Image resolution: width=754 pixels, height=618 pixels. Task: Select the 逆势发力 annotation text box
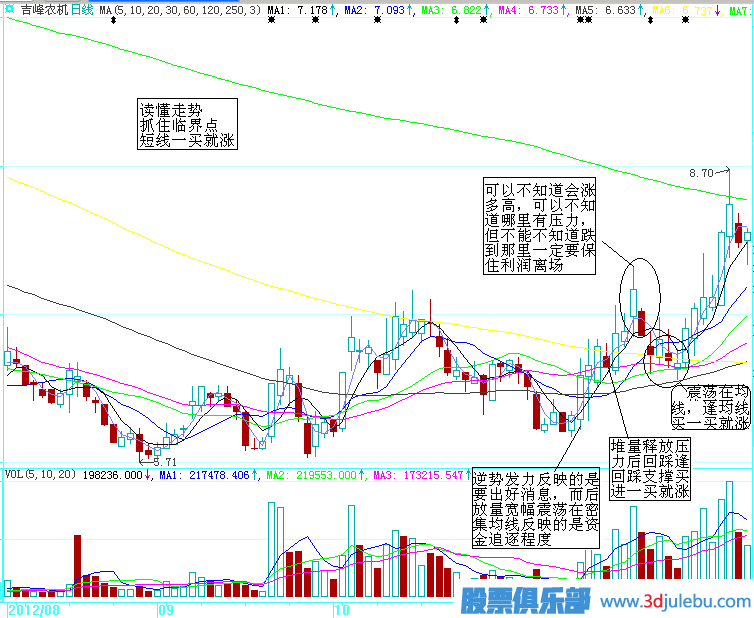535,512
